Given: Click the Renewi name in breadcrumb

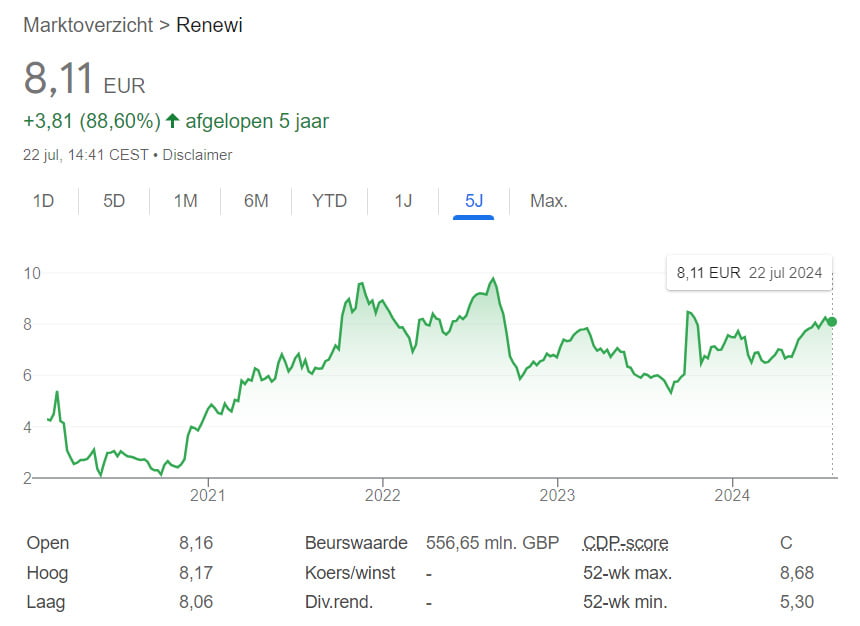Looking at the screenshot, I should click(x=209, y=25).
